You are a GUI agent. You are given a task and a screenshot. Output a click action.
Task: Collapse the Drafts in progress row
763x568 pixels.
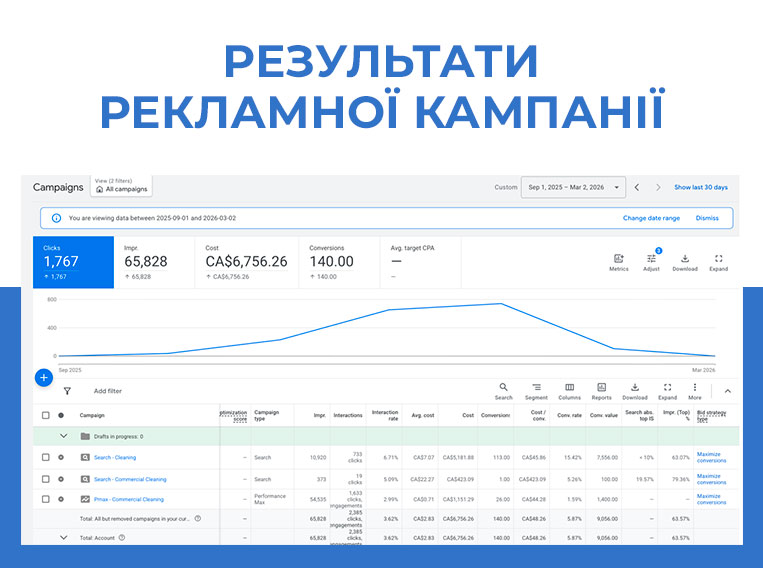click(x=64, y=436)
